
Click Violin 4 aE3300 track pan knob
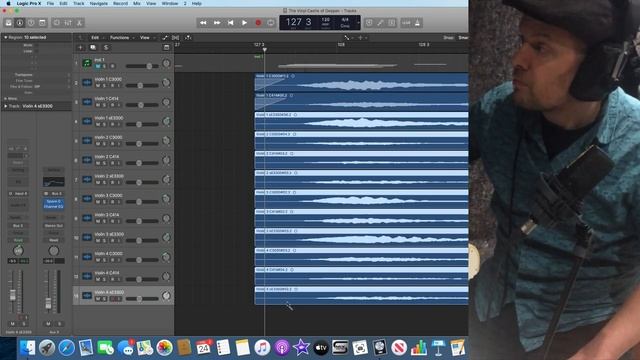click(x=166, y=296)
